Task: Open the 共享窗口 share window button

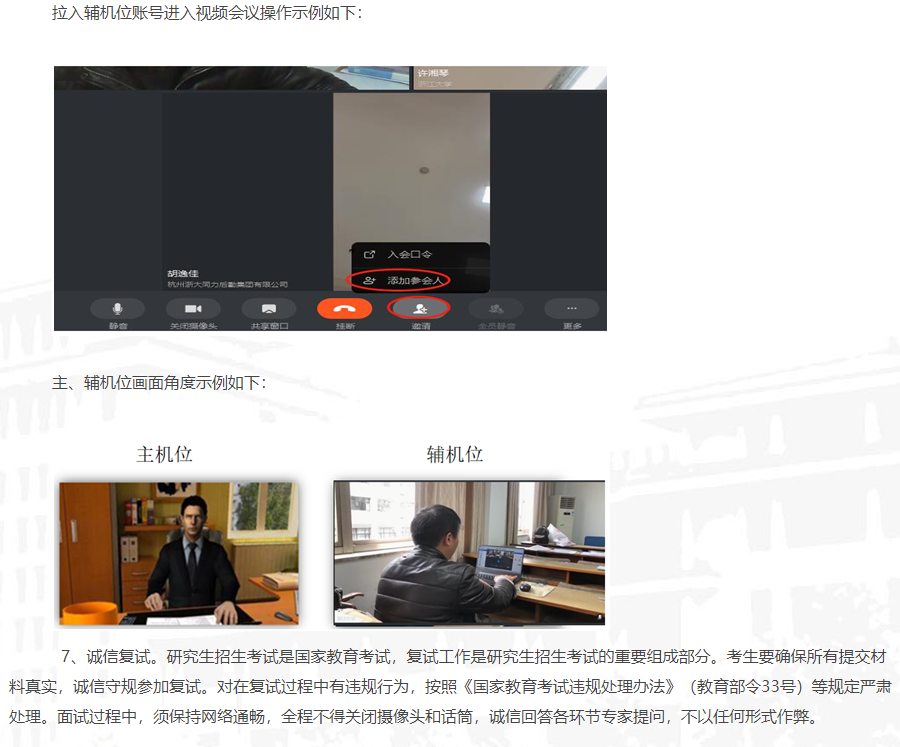Action: 268,309
